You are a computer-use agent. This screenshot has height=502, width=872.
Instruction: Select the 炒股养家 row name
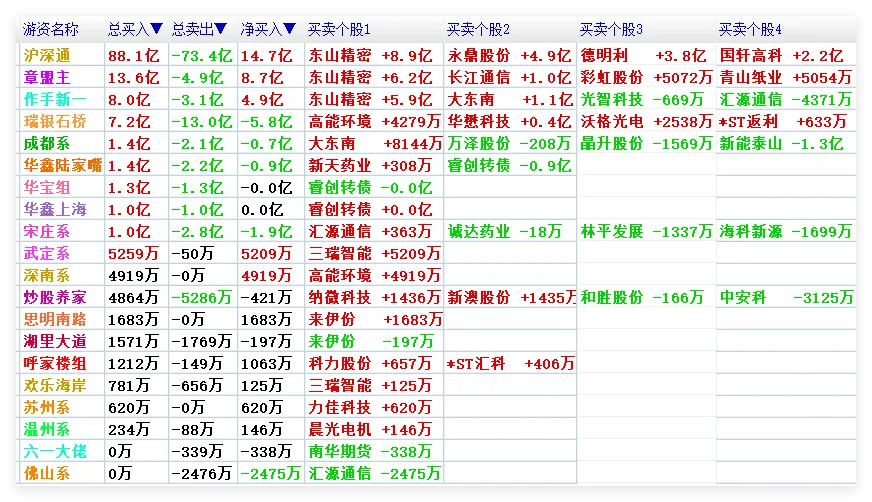pyautogui.click(x=55, y=297)
